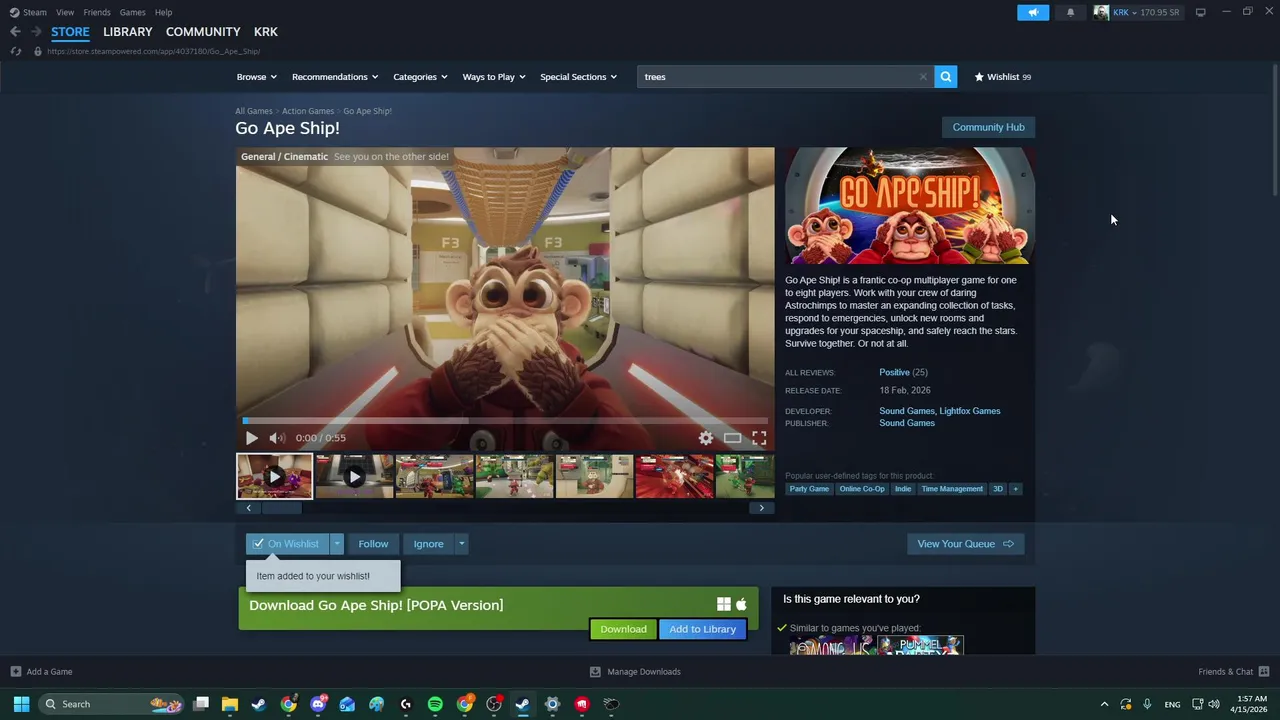This screenshot has width=1280, height=720.
Task: Expand the Ignore options arrow
Action: point(461,544)
